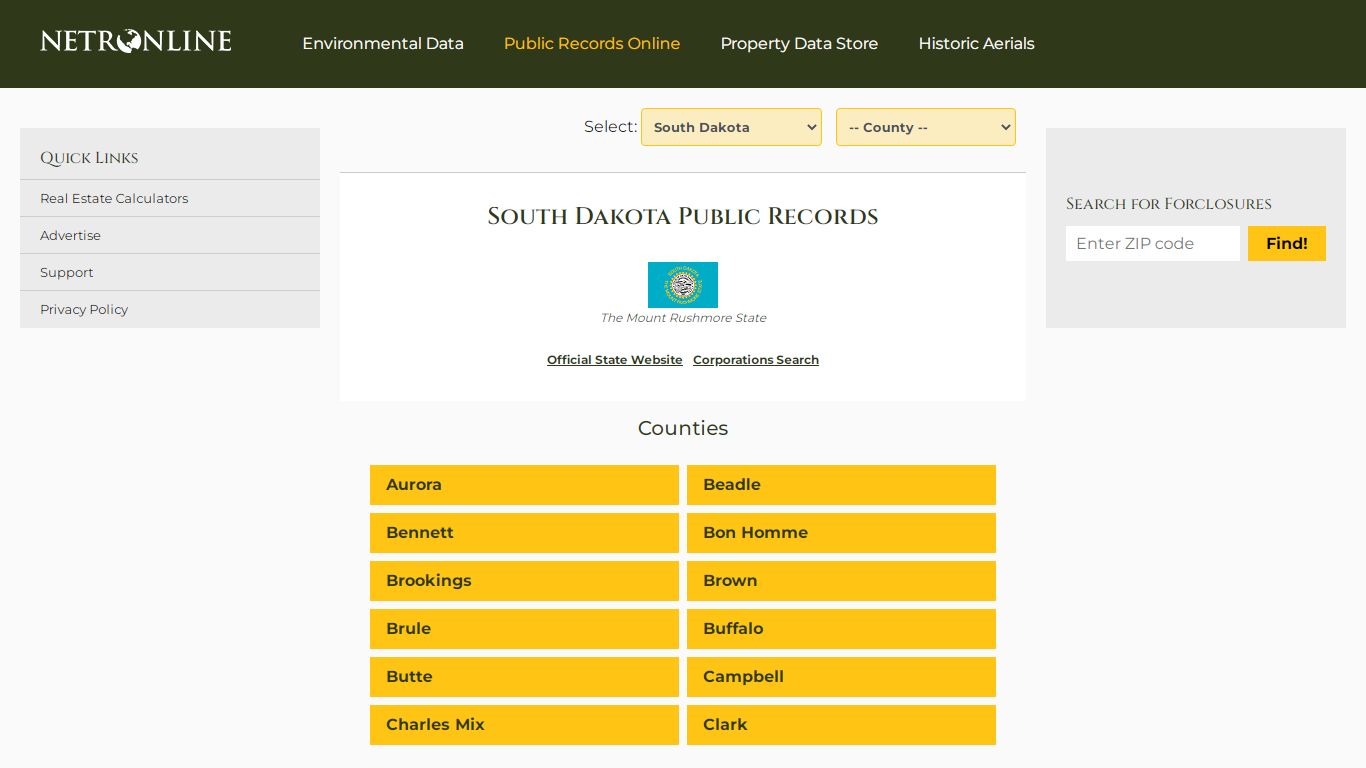
Task: Open Environmental Data menu item
Action: [x=383, y=43]
